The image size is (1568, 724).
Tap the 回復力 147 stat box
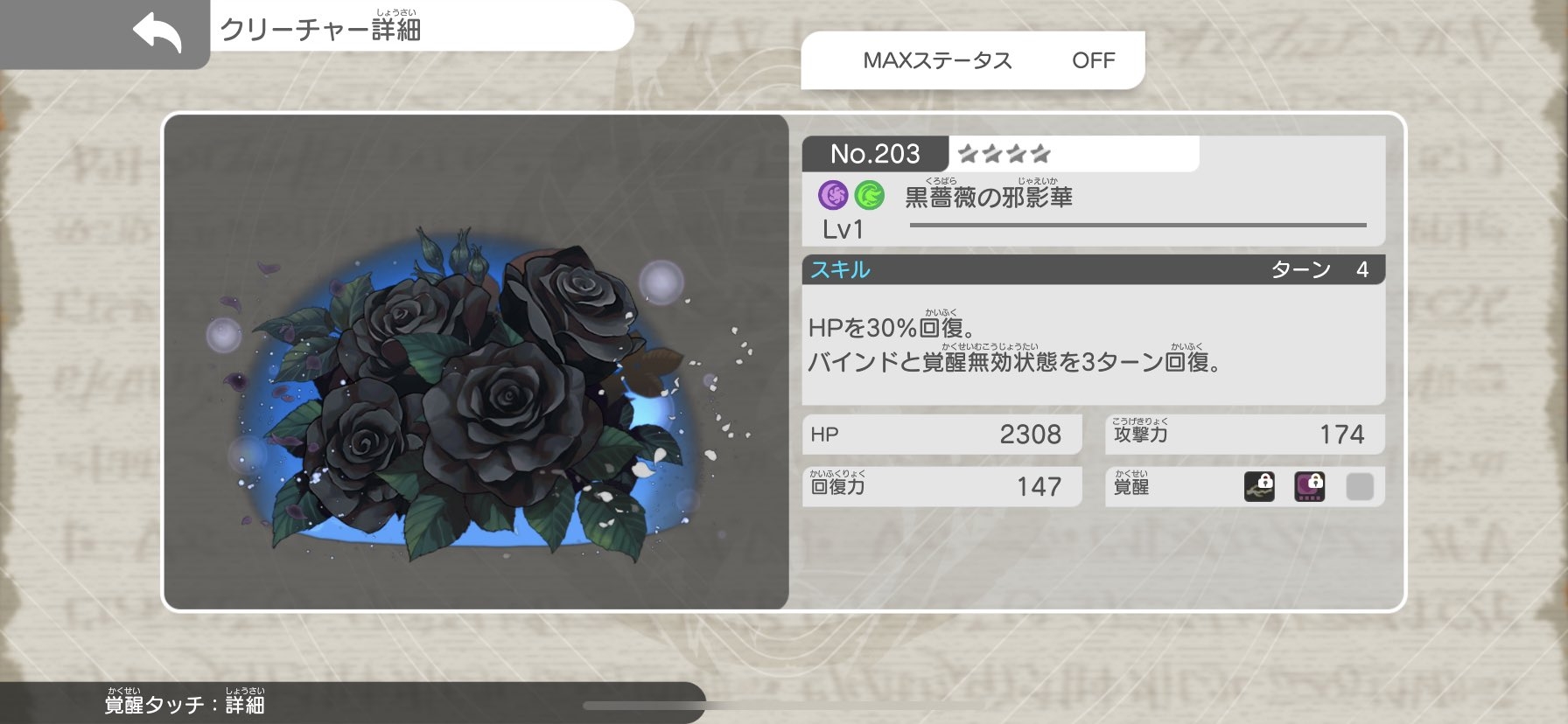click(x=942, y=486)
